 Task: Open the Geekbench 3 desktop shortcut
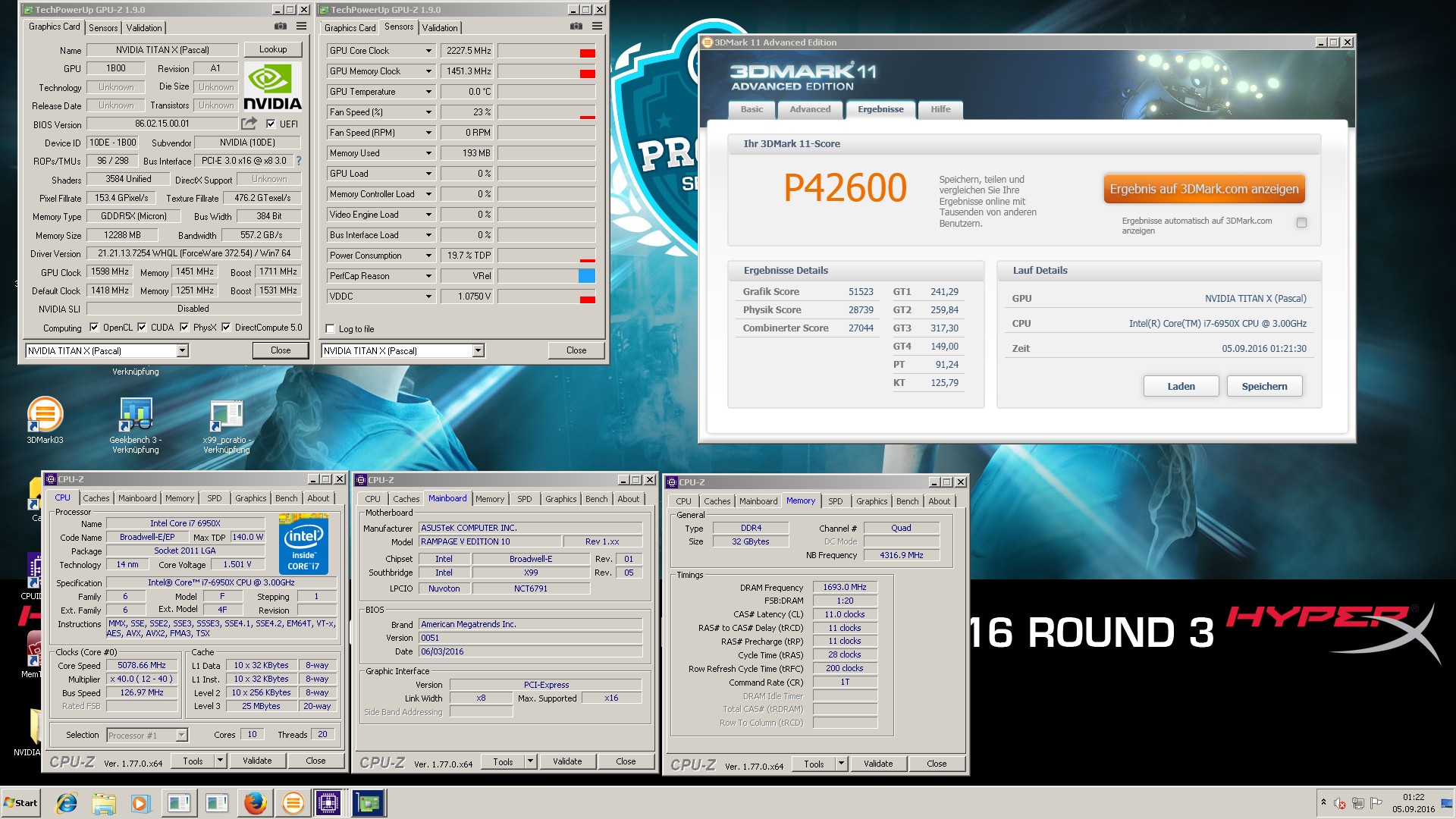pyautogui.click(x=136, y=425)
